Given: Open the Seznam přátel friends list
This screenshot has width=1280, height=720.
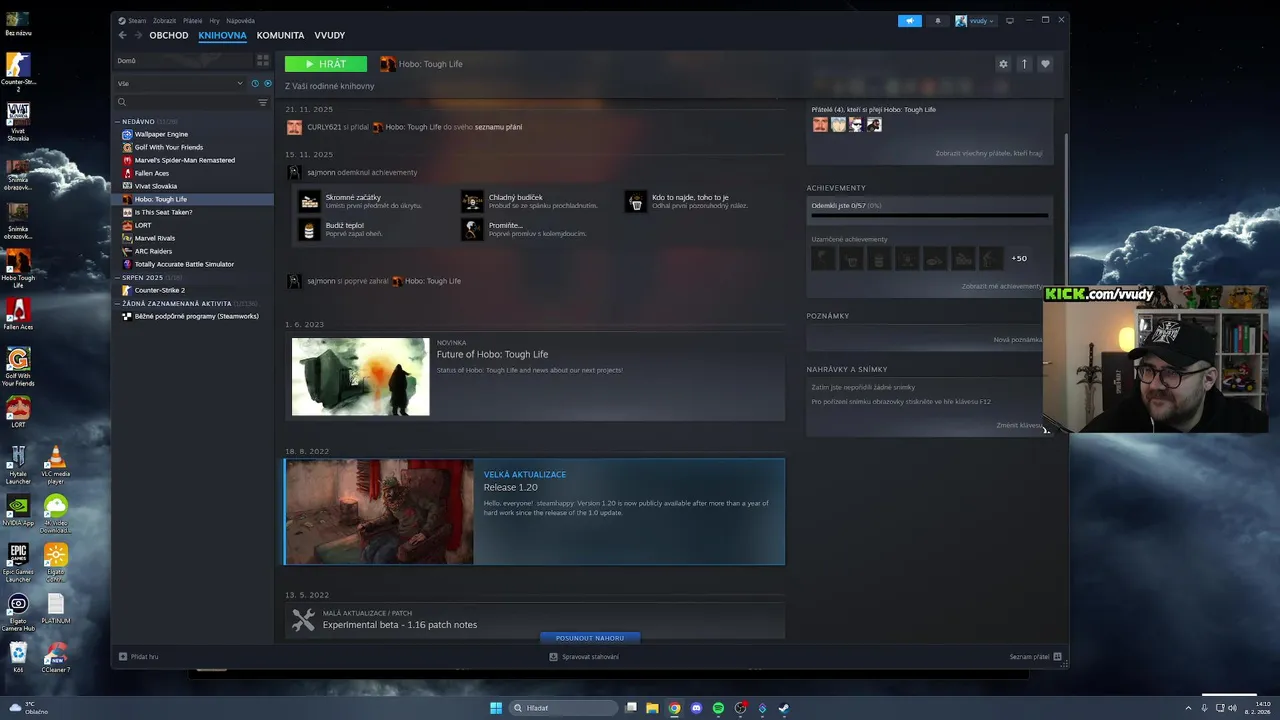Looking at the screenshot, I should point(1035,657).
